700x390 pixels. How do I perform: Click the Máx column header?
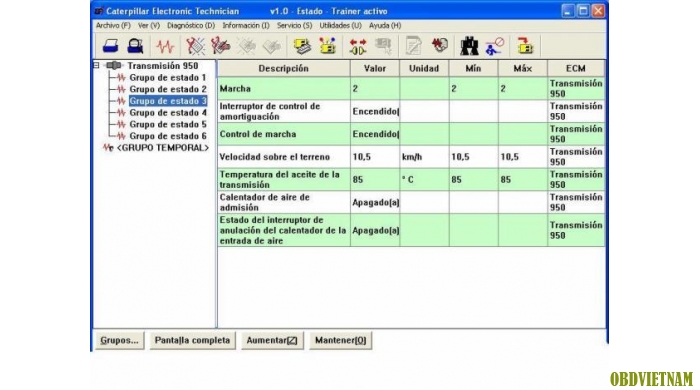(522, 68)
